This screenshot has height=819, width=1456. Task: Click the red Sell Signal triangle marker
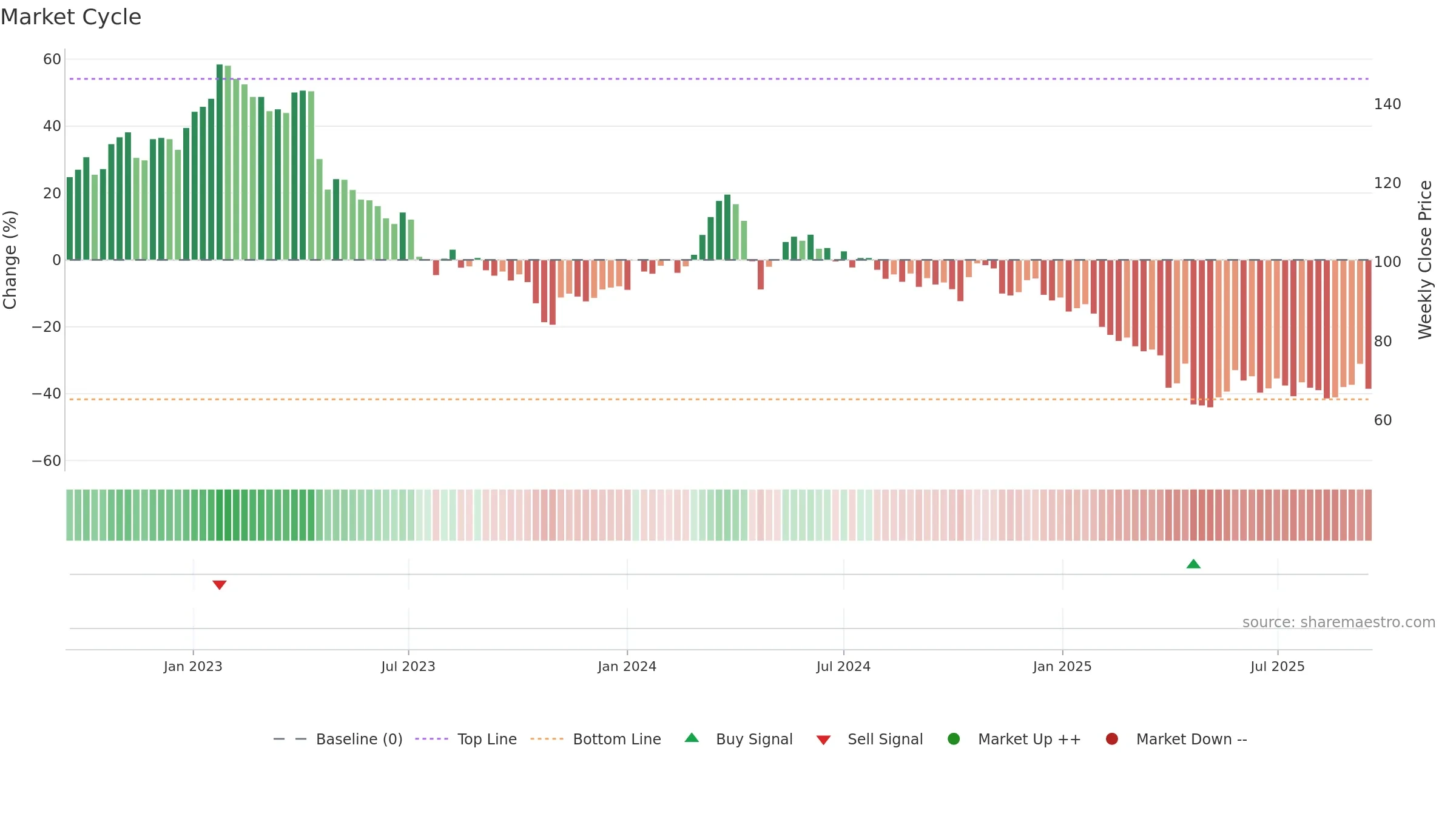pyautogui.click(x=220, y=585)
